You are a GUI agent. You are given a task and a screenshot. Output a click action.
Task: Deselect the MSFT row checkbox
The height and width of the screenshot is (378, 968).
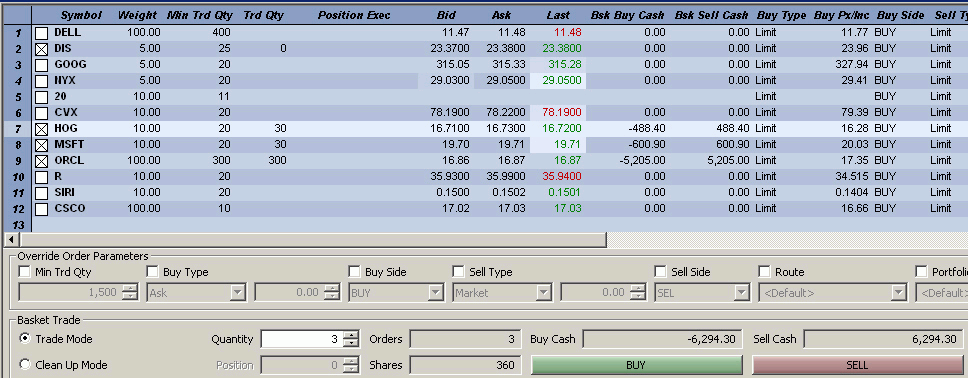(x=41, y=146)
